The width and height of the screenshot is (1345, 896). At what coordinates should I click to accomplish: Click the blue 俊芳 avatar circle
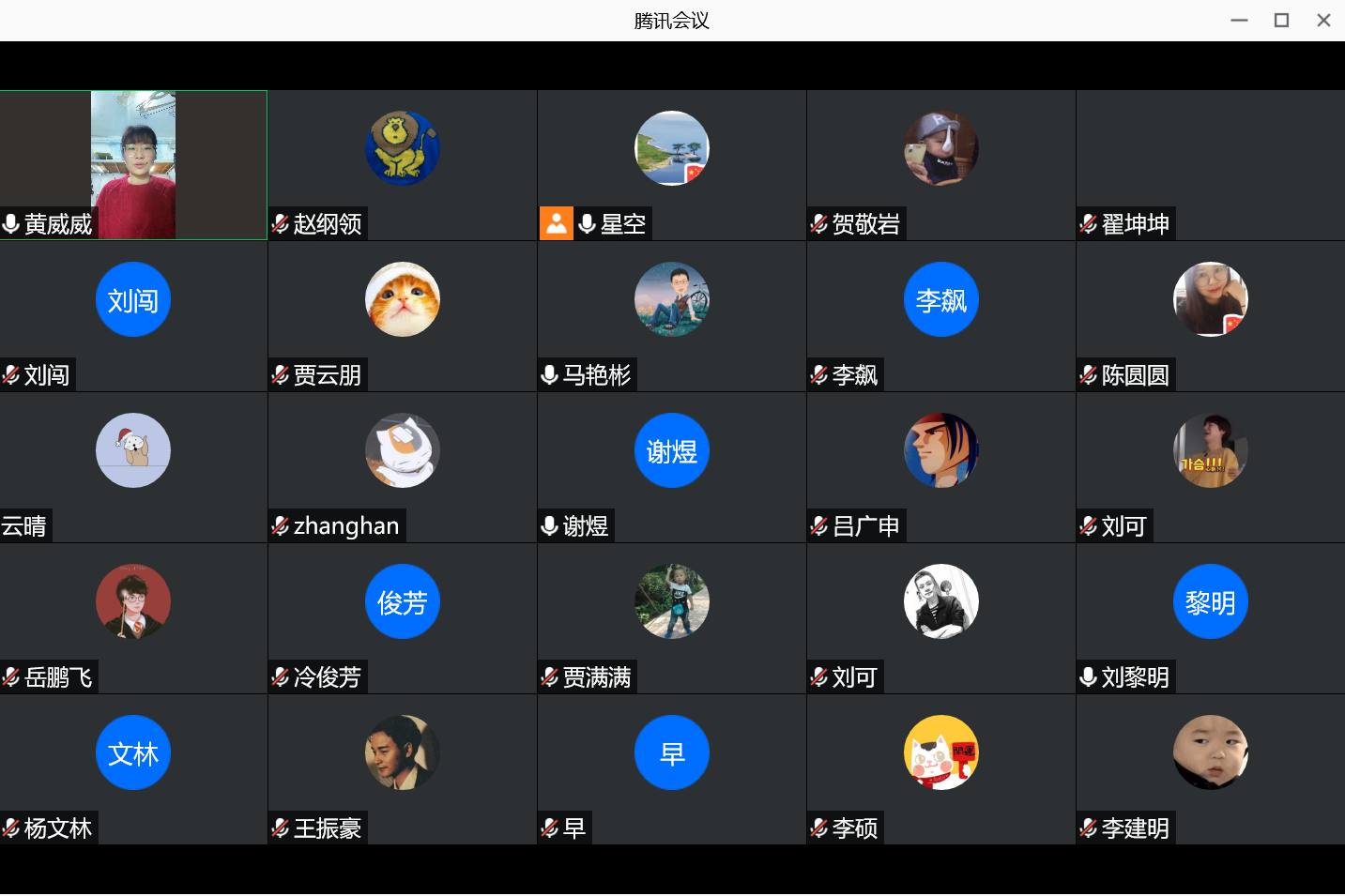(x=403, y=601)
